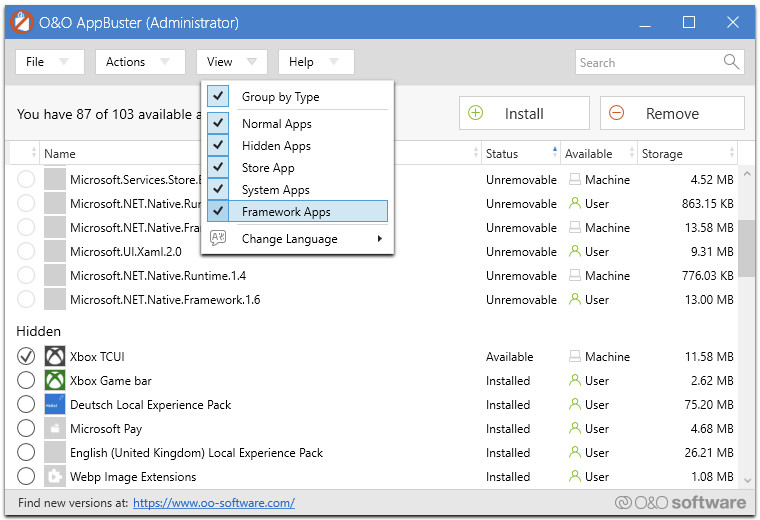This screenshot has width=760, height=520.
Task: Click the scrollbar down arrow
Action: (747, 480)
